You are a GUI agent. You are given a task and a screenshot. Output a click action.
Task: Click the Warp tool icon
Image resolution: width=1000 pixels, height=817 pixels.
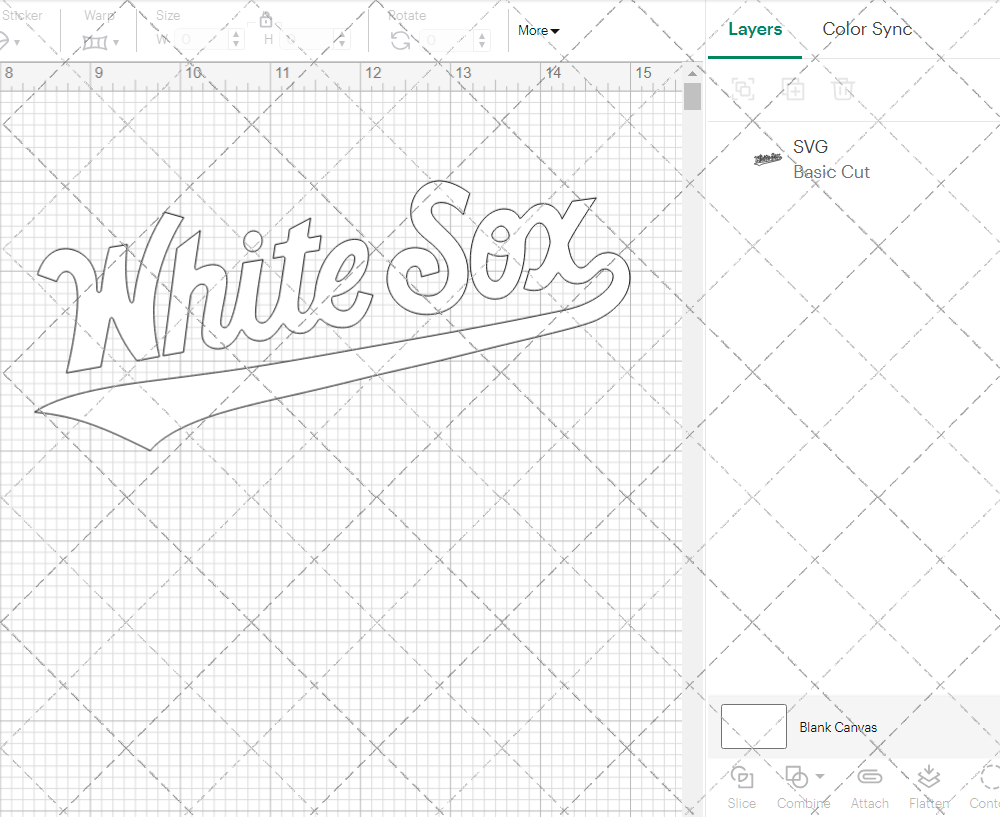tap(95, 43)
